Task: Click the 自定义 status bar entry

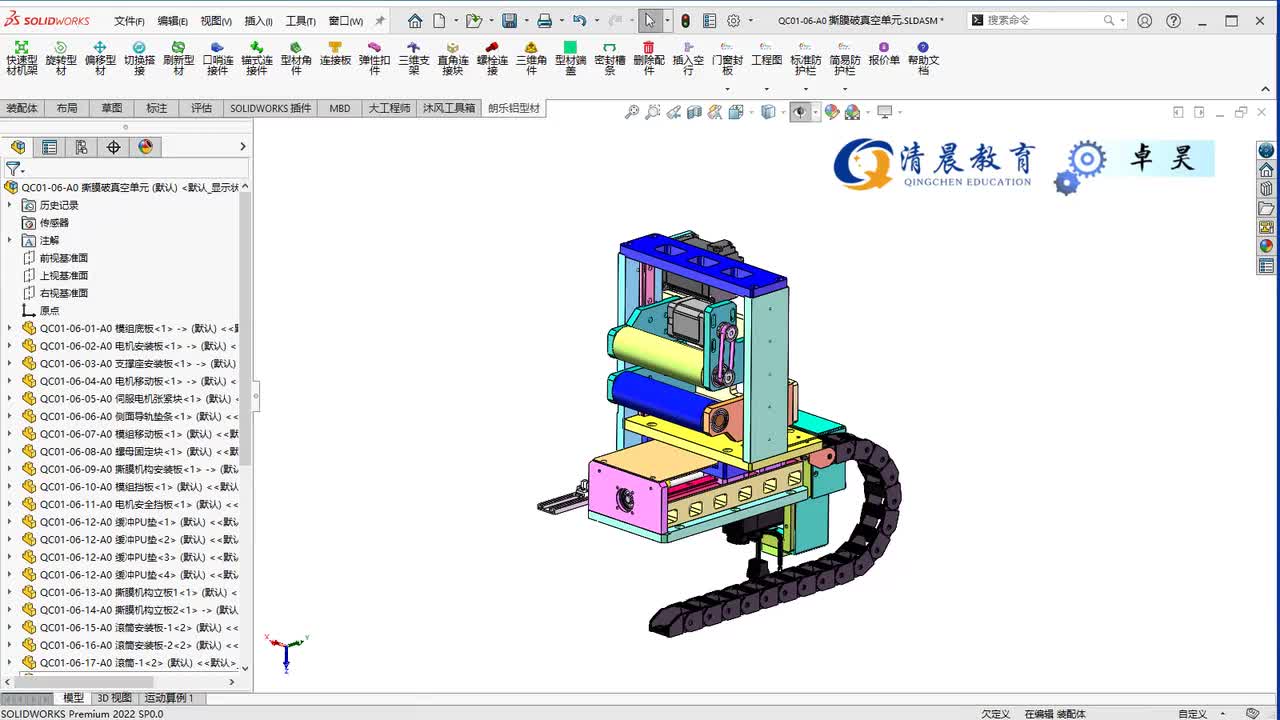Action: point(1192,714)
